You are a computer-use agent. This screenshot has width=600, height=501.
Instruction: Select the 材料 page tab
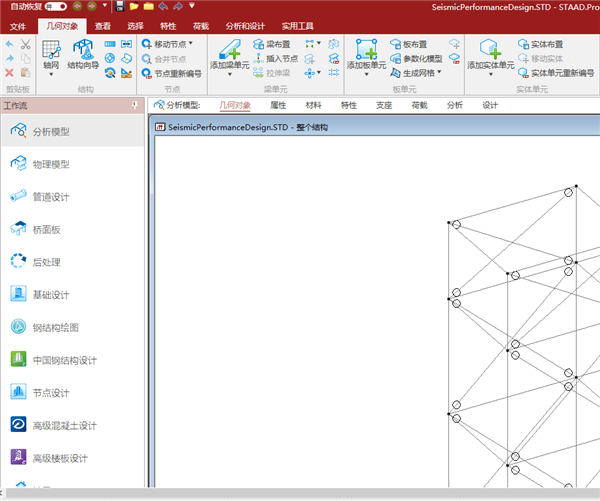[x=313, y=105]
